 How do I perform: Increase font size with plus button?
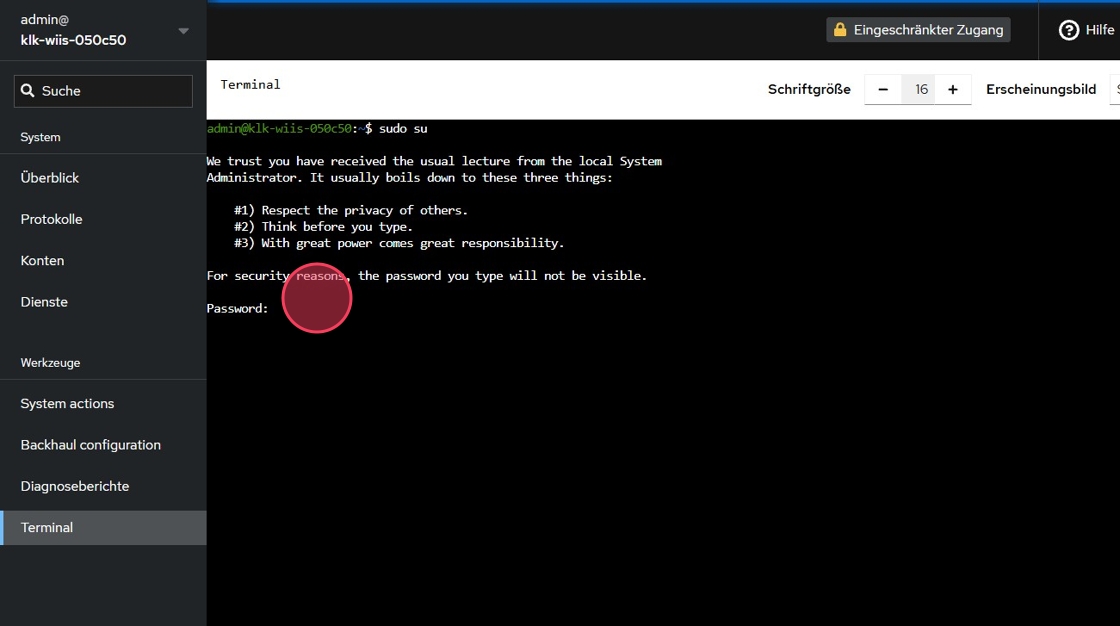point(953,90)
